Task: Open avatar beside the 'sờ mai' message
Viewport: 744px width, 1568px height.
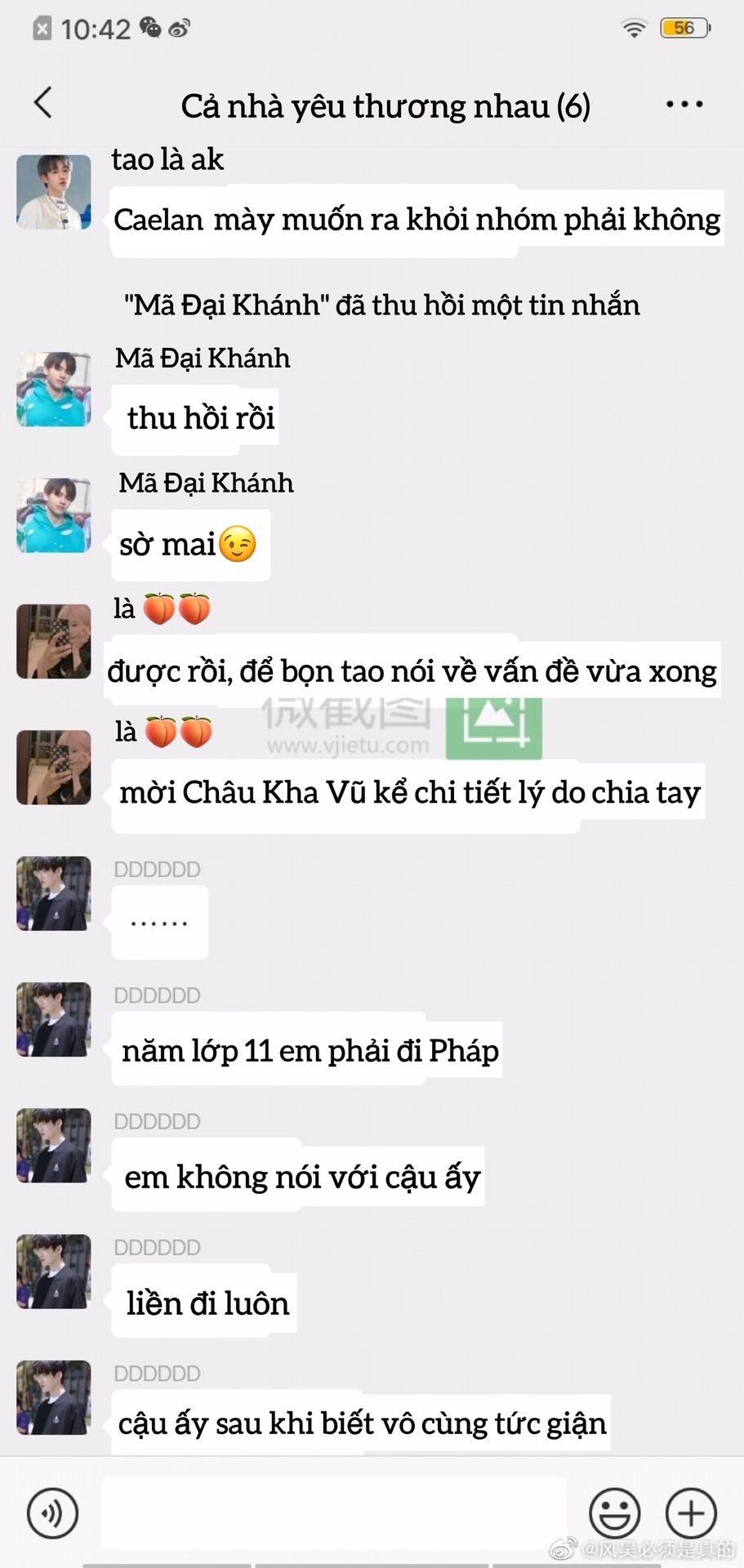Action: click(x=54, y=515)
